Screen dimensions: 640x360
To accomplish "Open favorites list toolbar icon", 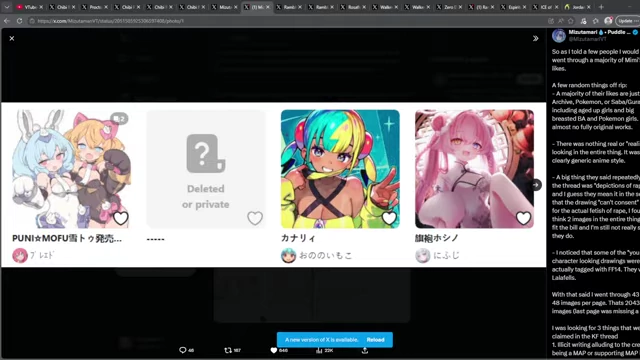I will click(x=596, y=21).
